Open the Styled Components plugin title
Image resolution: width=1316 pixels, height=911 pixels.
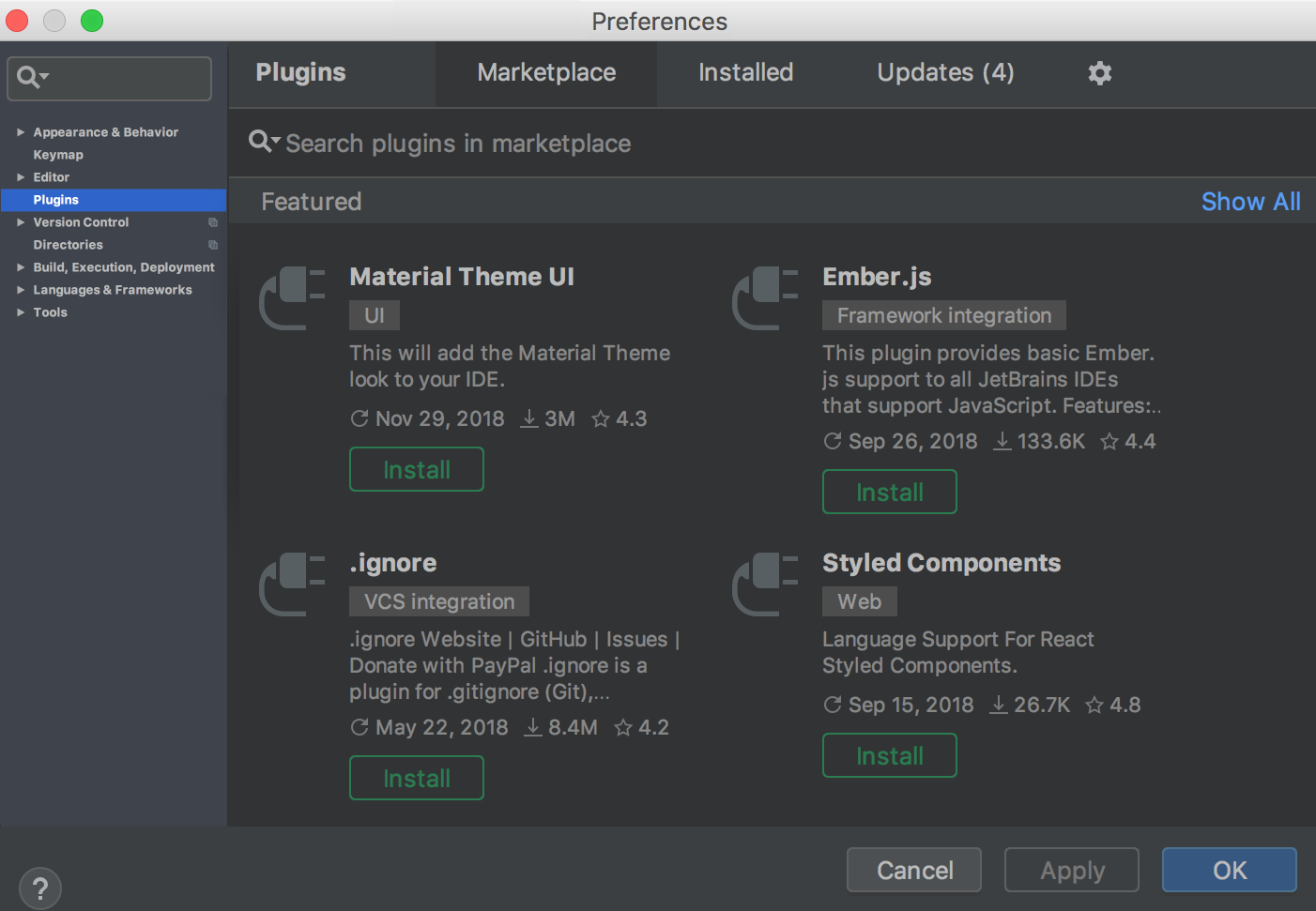(x=941, y=563)
